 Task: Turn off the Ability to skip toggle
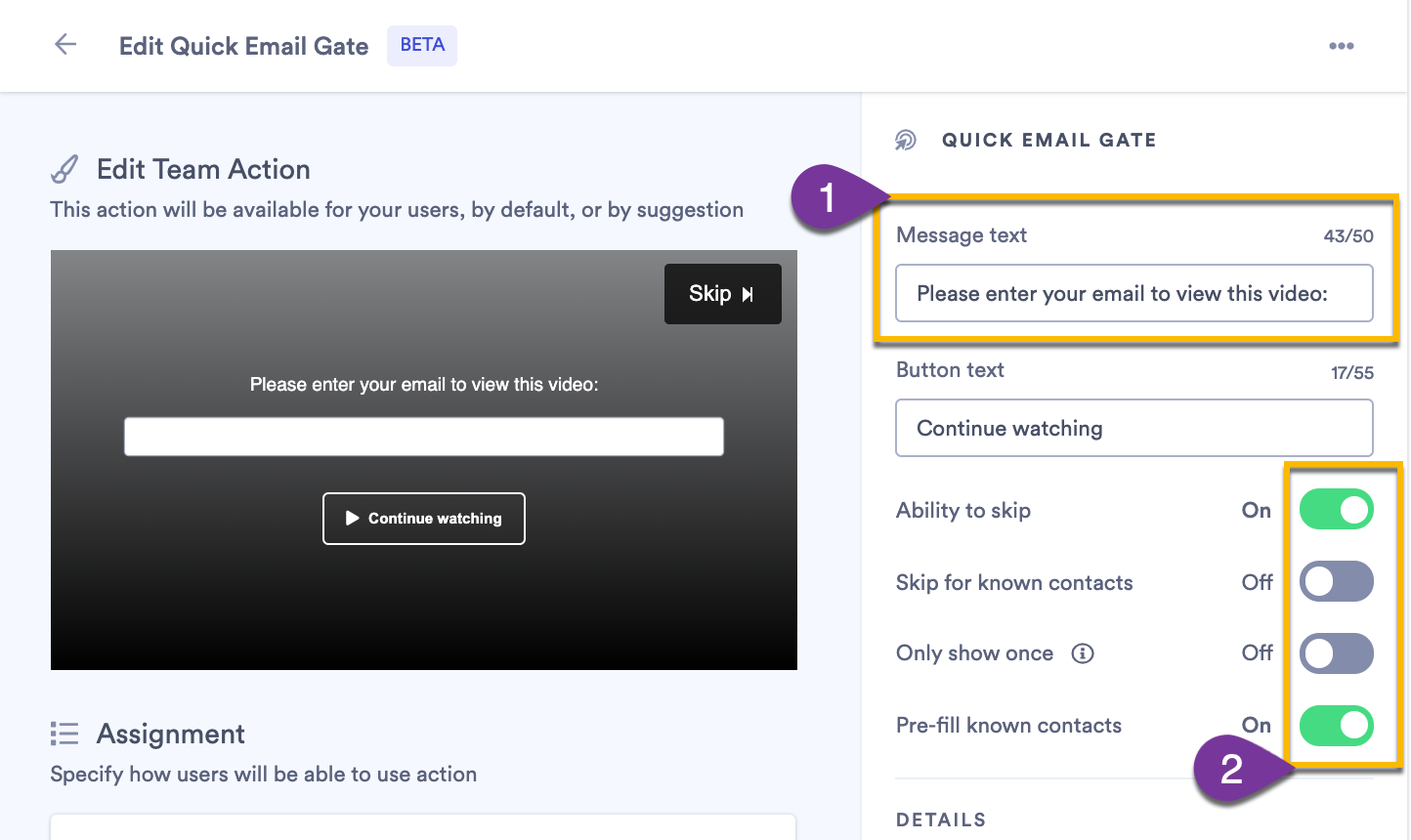(1337, 510)
